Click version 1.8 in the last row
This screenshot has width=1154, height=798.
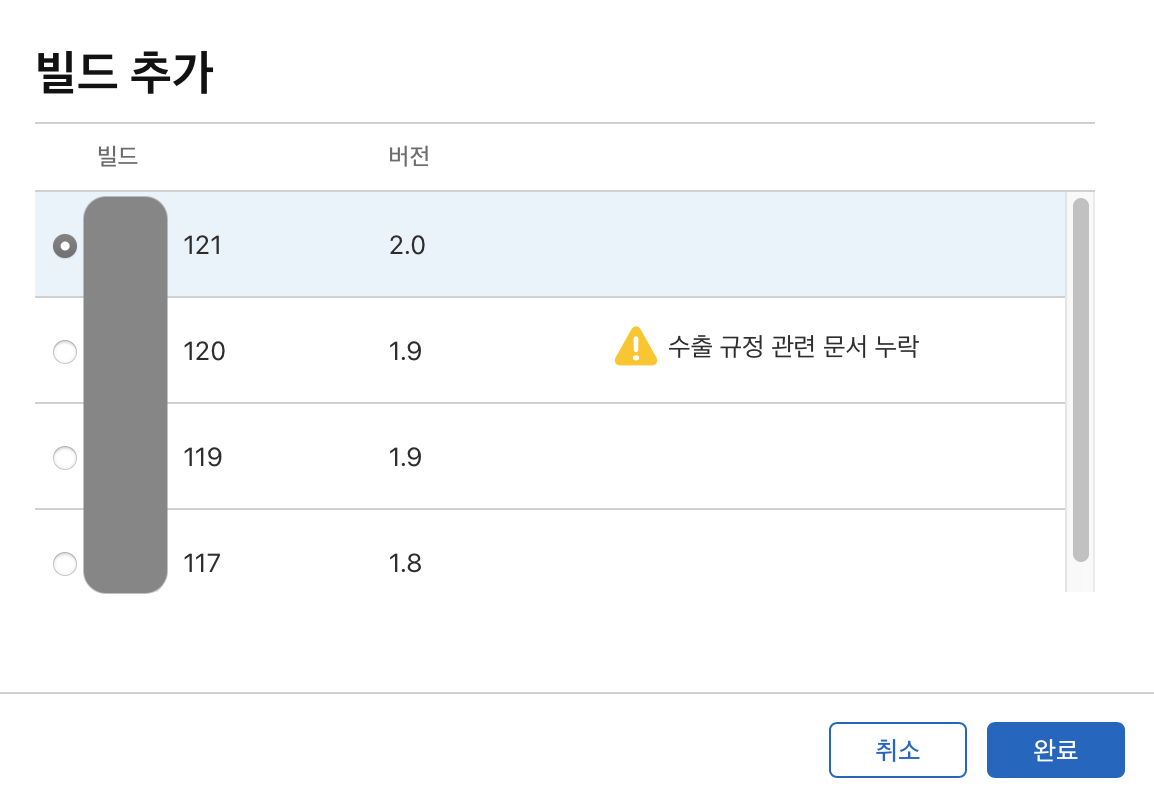(x=405, y=563)
